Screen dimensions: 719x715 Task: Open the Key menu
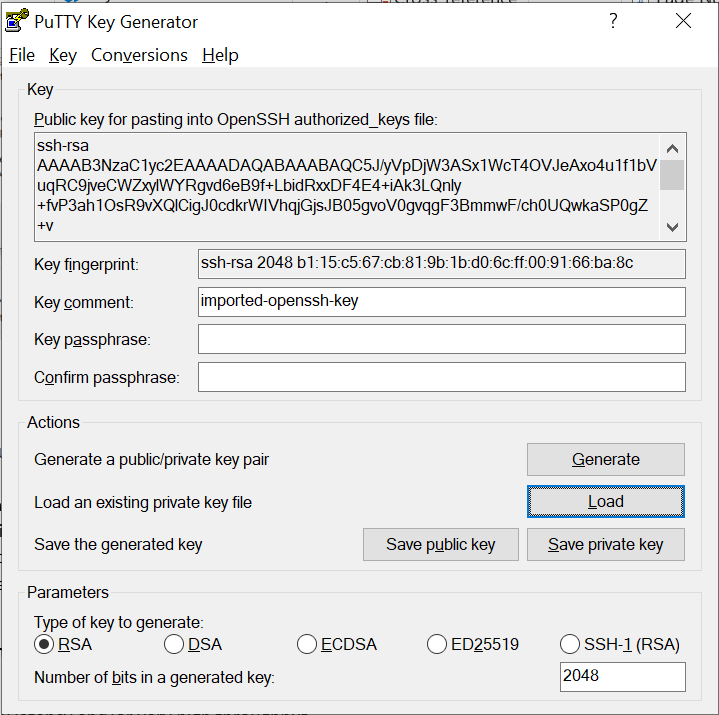[x=62, y=55]
